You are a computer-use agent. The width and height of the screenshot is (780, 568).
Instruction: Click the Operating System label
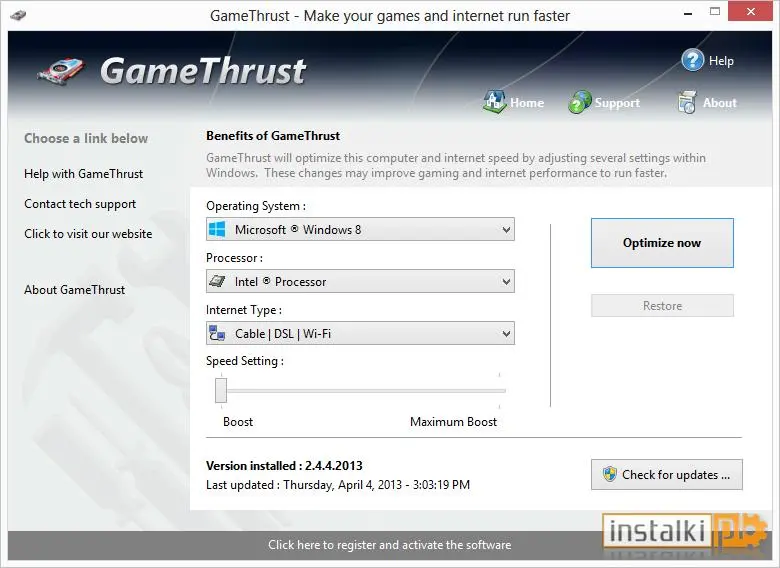256,206
